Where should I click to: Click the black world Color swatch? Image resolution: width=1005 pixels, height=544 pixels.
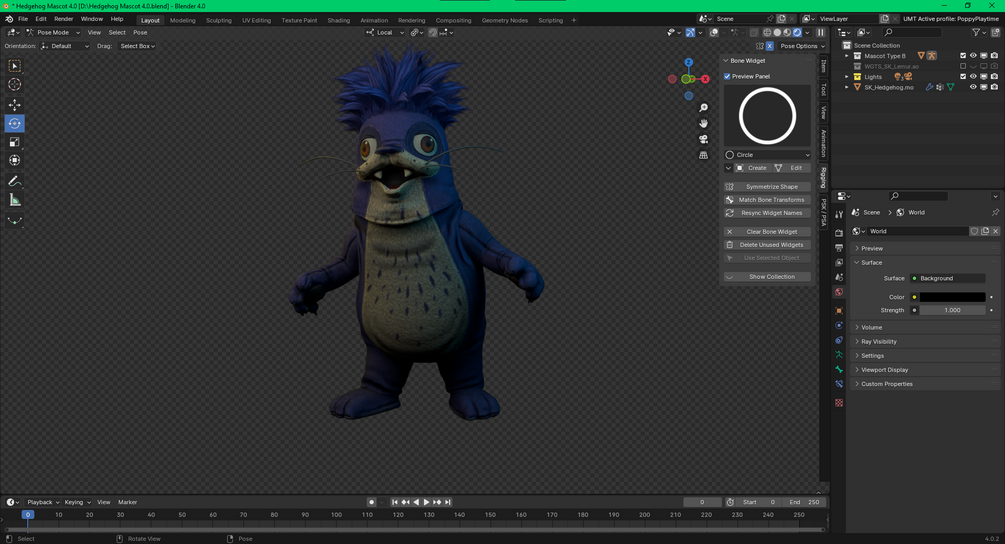pos(952,297)
